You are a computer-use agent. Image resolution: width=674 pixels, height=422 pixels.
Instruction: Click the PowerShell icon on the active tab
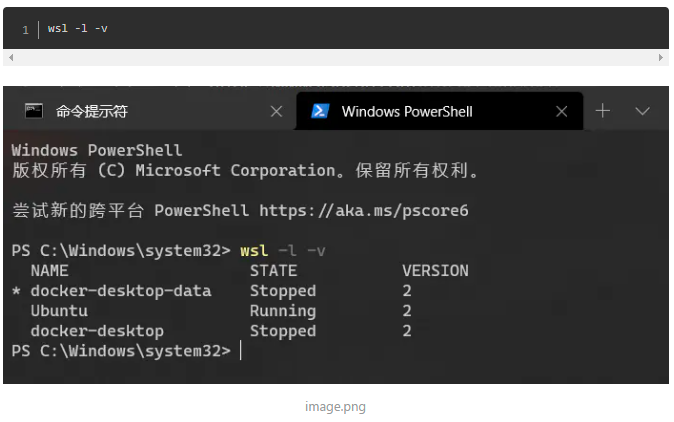320,110
